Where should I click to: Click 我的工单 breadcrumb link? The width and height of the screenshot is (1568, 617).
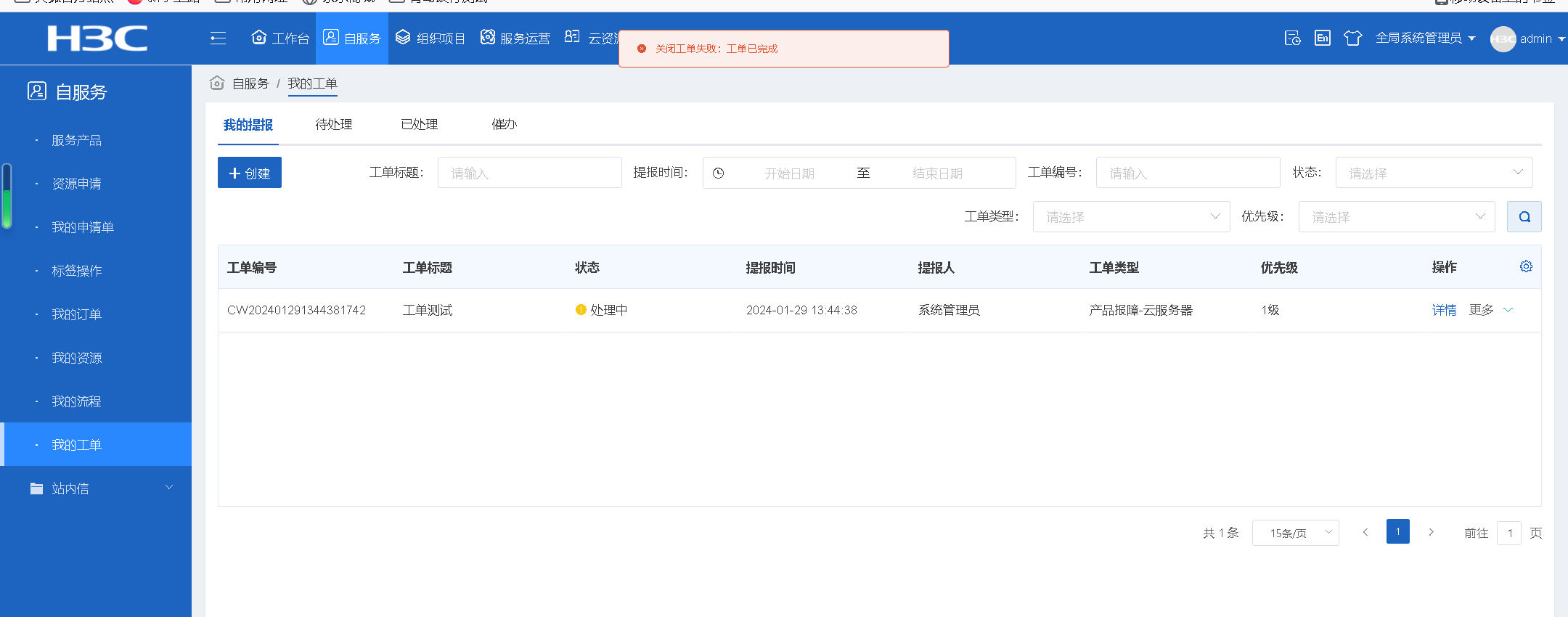(313, 84)
